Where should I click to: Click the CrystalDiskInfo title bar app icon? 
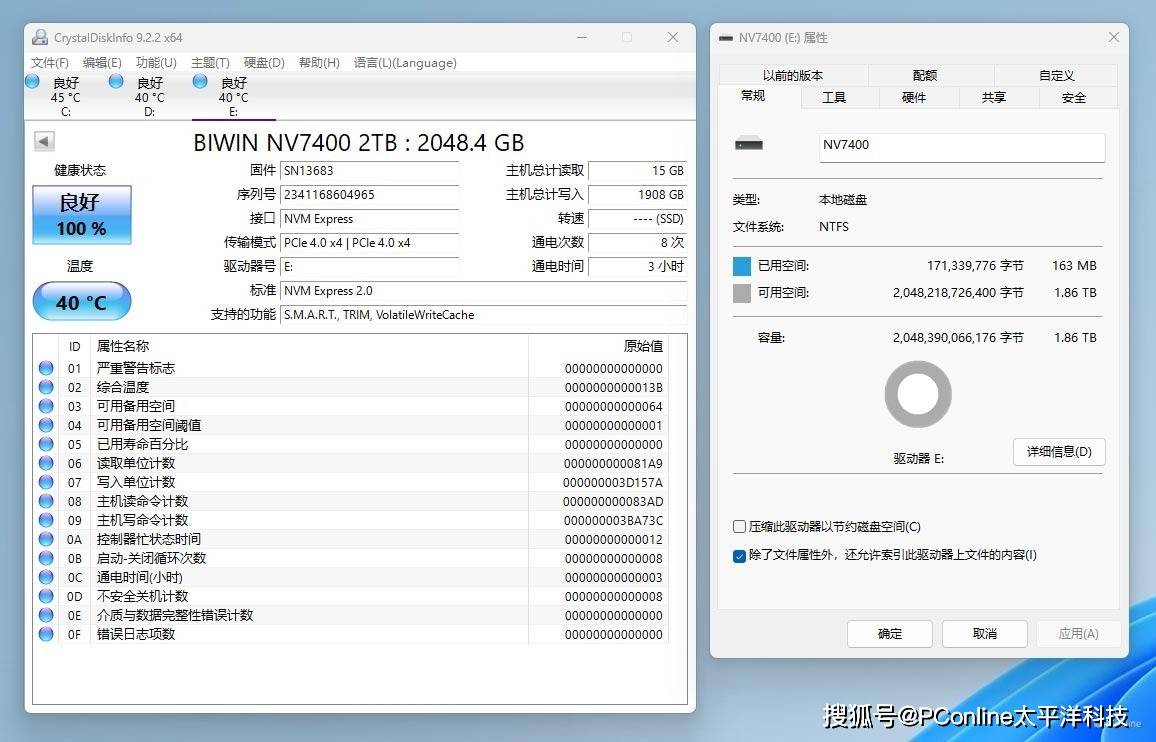pyautogui.click(x=40, y=38)
